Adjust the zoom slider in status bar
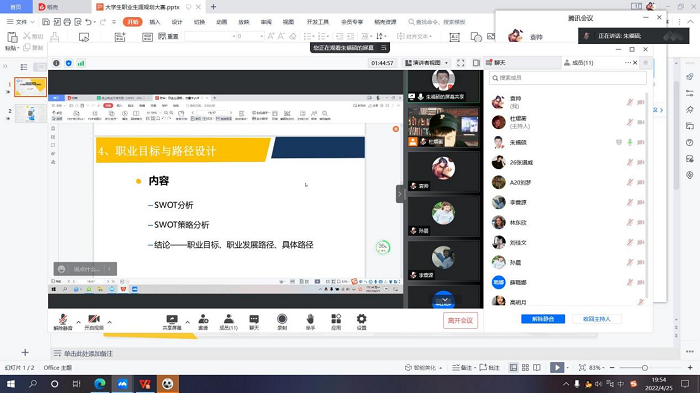700x393 pixels. click(x=645, y=368)
